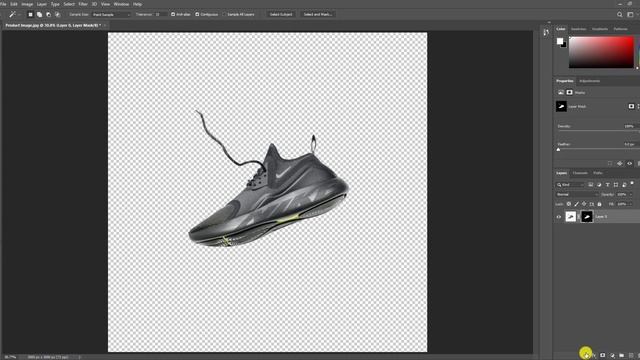Load selection from mask icon in Properties
This screenshot has height=360, width=640.
tap(610, 163)
